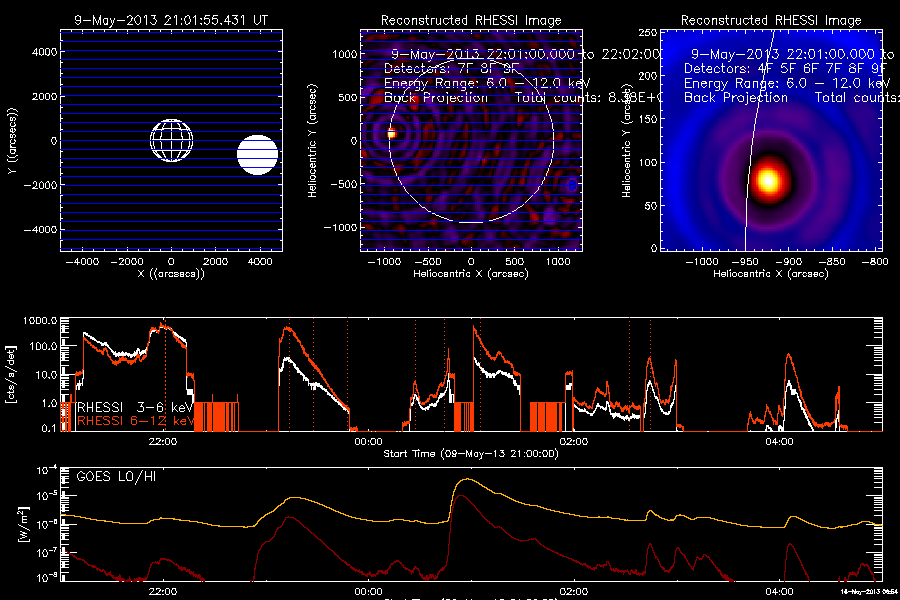Click the 'GOES LO/HI' plot label
The image size is (900, 600).
click(116, 477)
